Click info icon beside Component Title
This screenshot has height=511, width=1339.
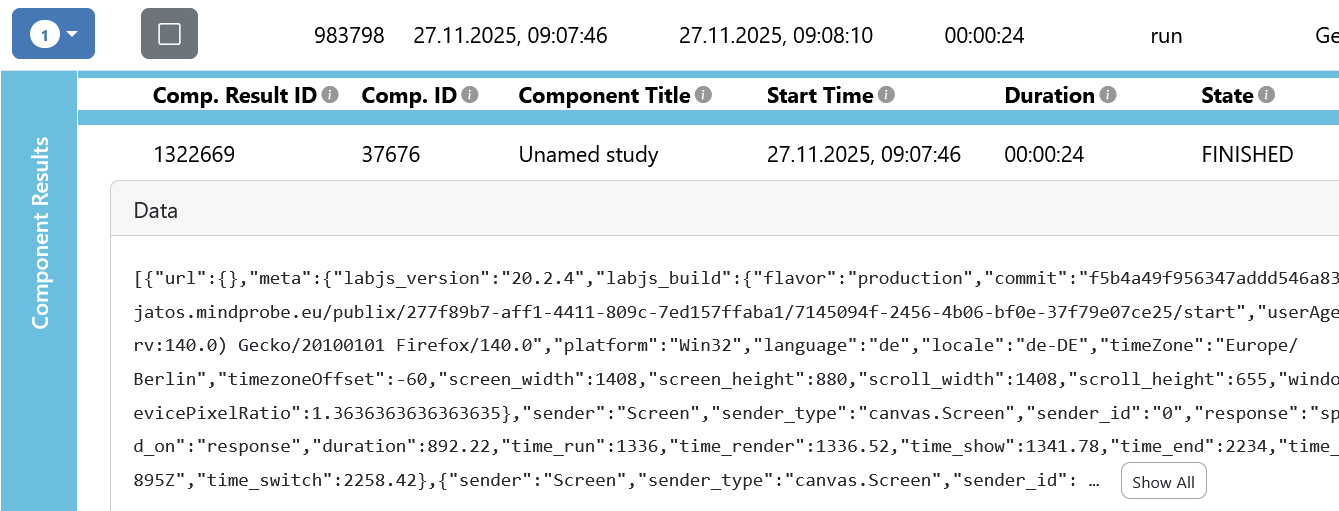coord(703,95)
